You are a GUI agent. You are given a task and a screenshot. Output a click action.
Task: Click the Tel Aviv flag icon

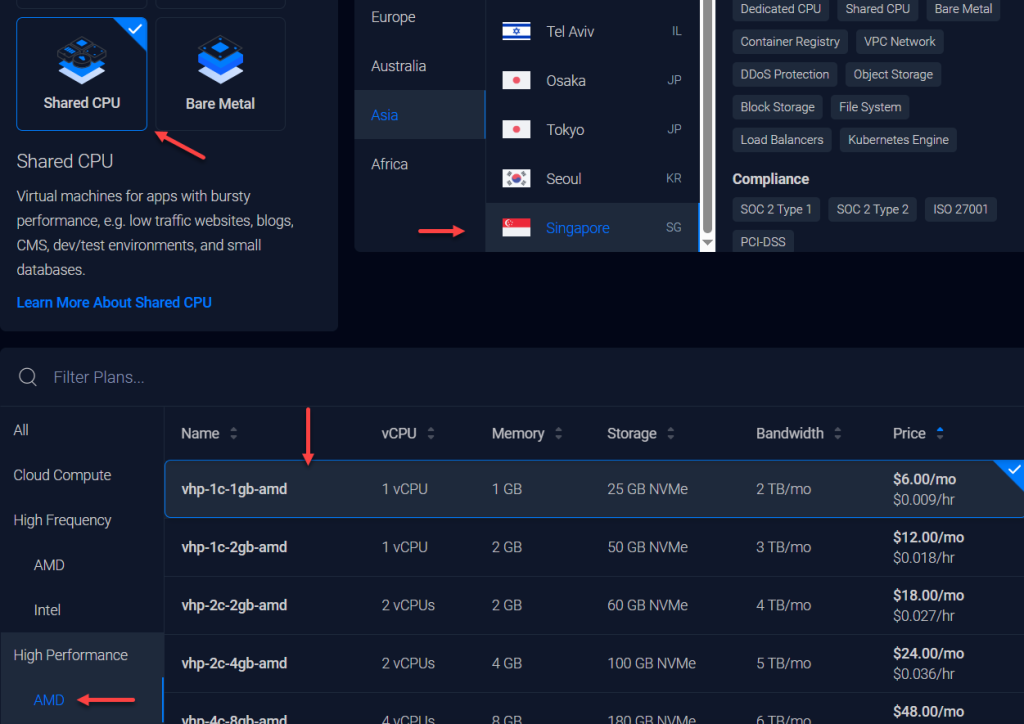tap(515, 31)
